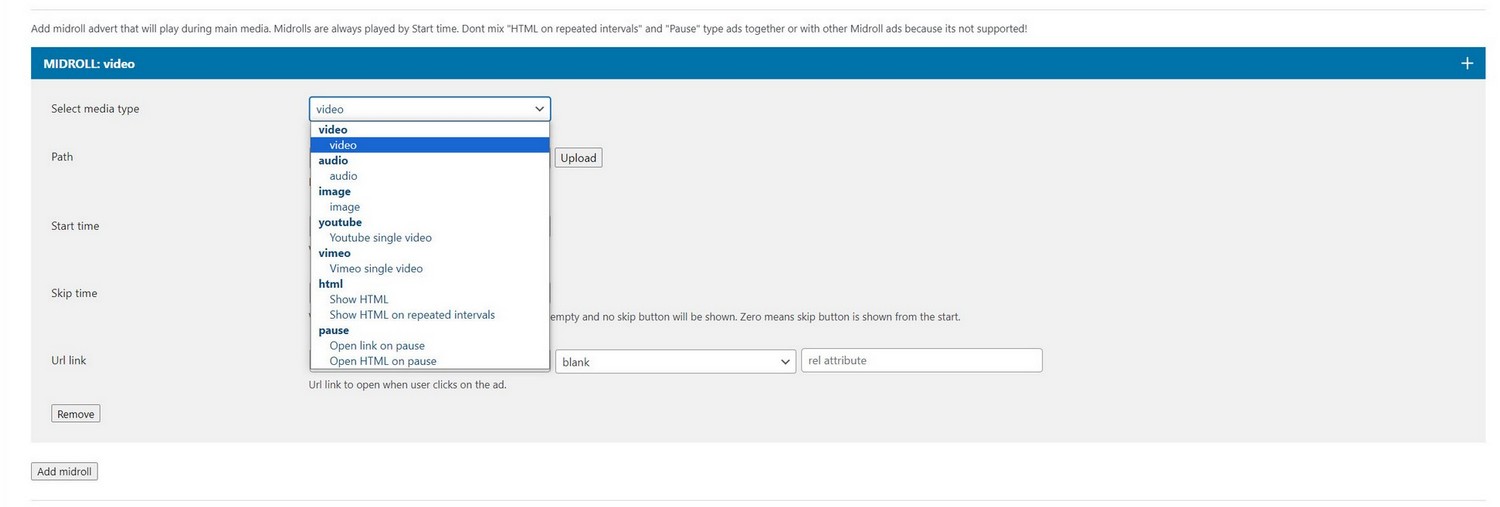The height and width of the screenshot is (507, 1500).
Task: Choose the highlighted video option in list
Action: 343,145
